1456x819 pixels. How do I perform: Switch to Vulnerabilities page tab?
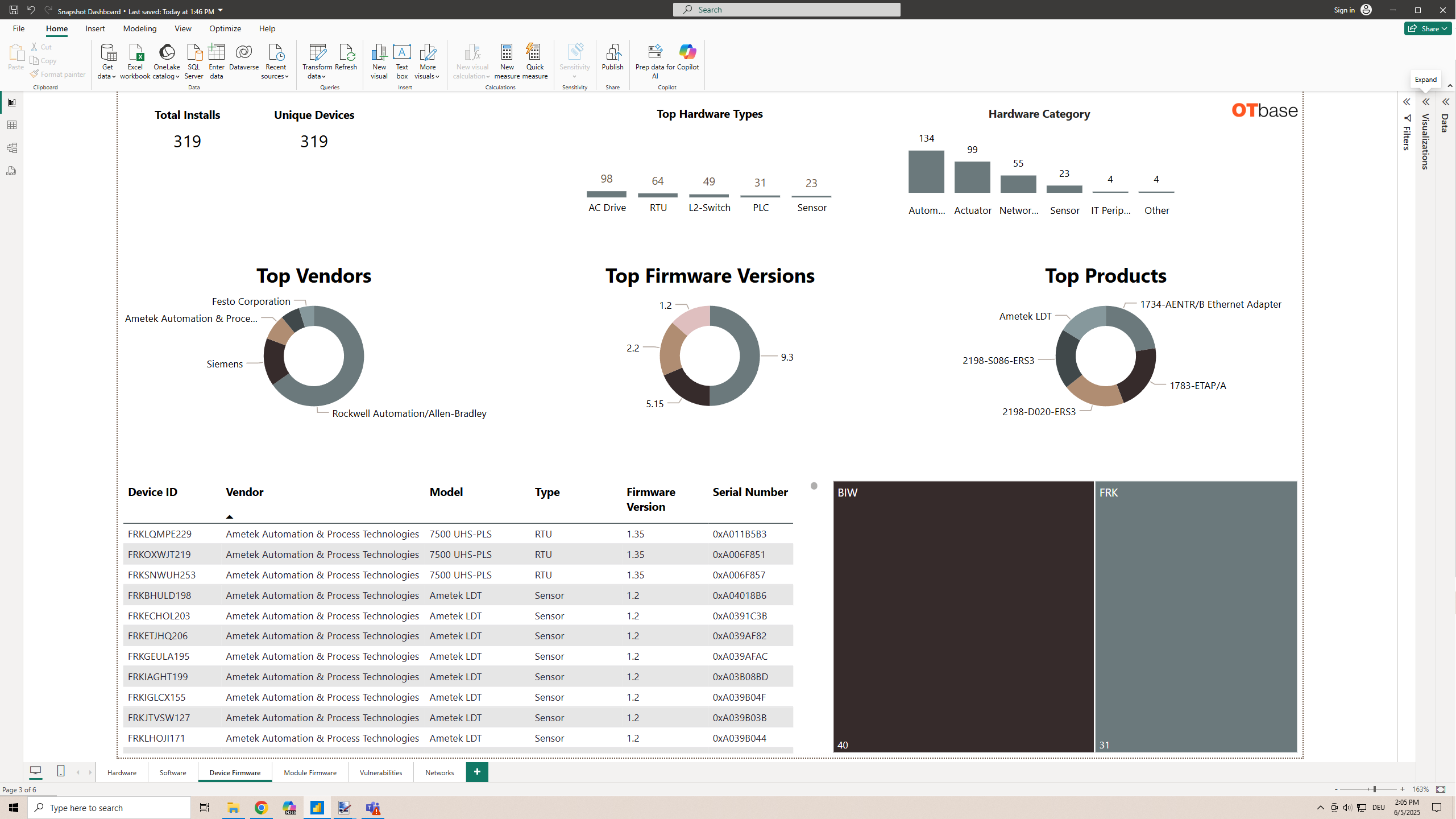381,772
